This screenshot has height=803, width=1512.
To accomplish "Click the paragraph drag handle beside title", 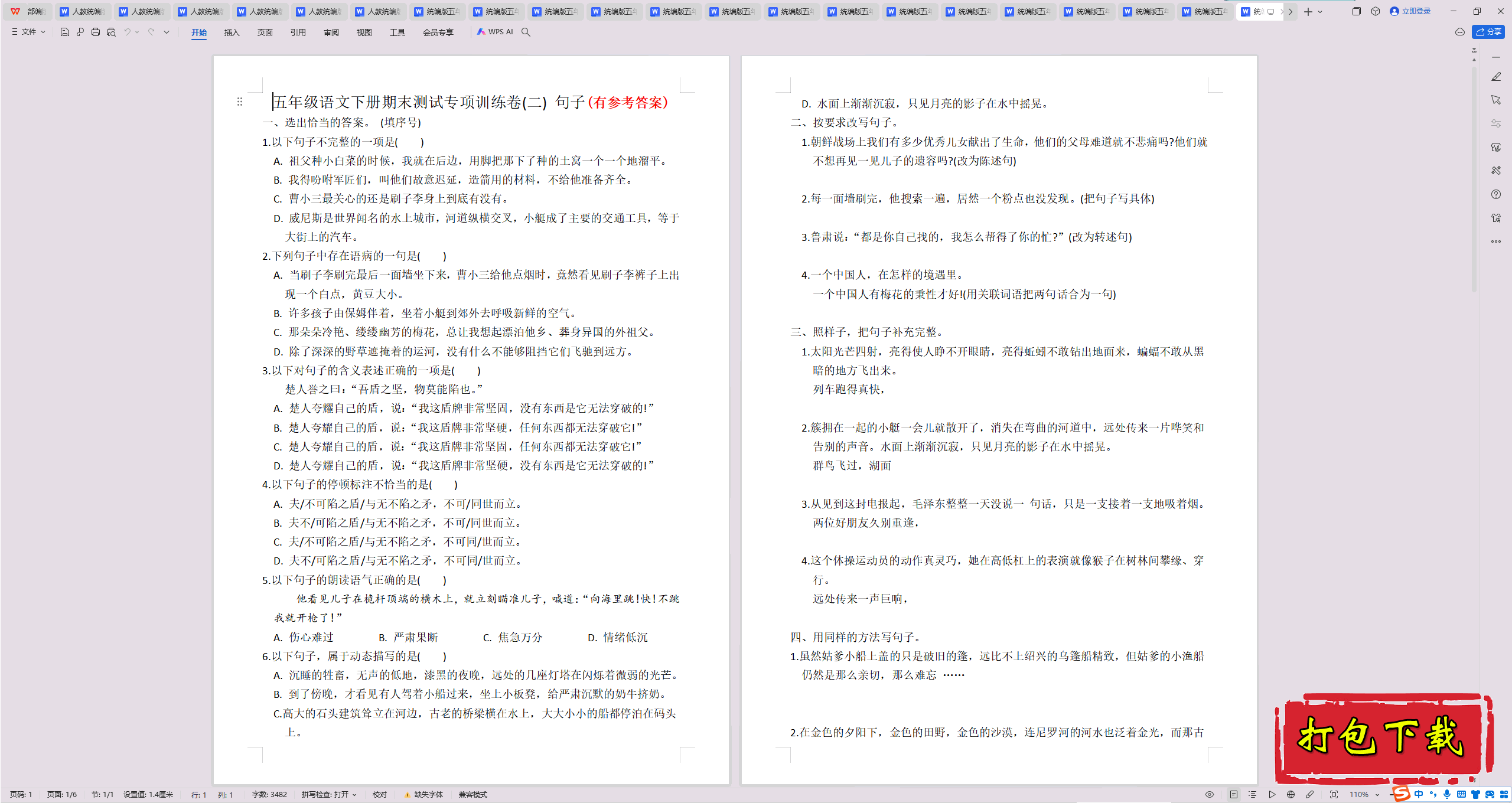I will click(240, 102).
